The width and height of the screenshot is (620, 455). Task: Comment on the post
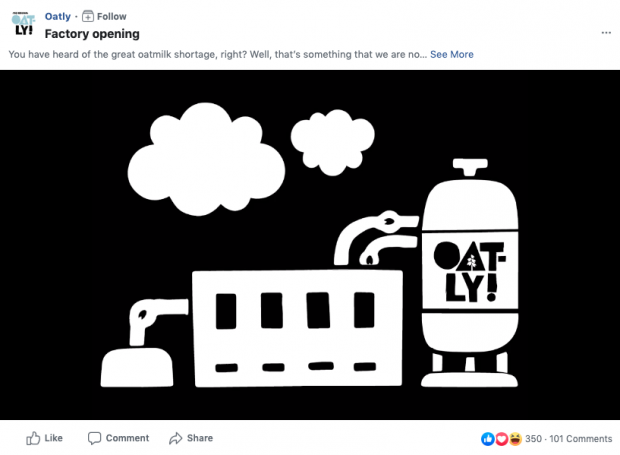pyautogui.click(x=118, y=438)
